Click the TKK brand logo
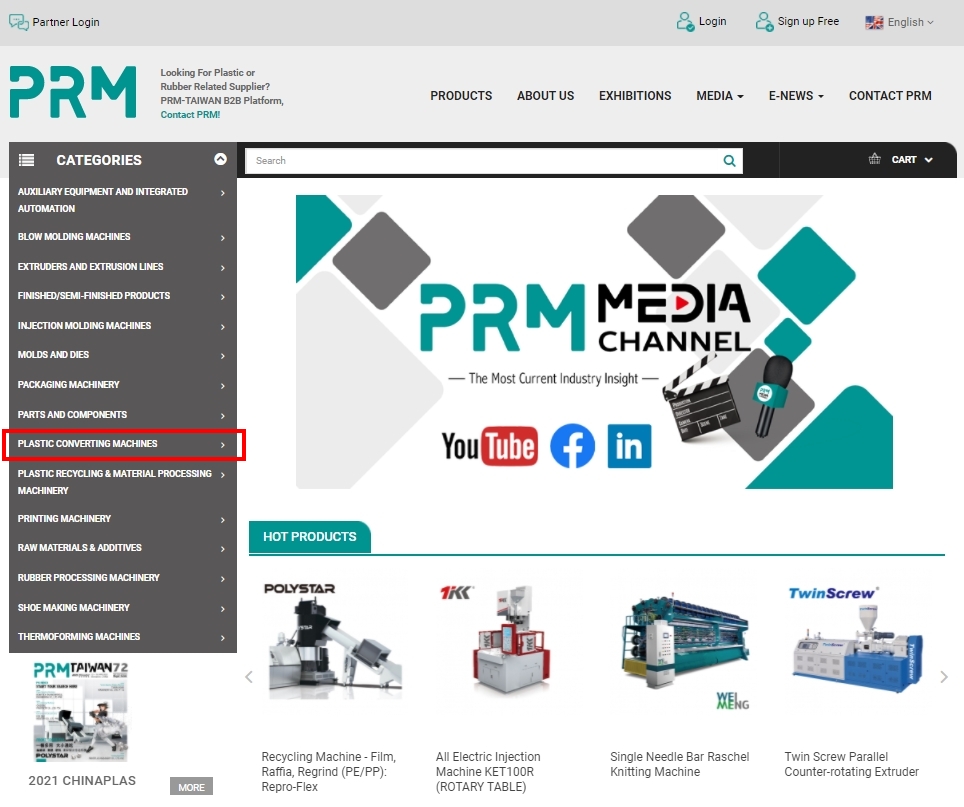The image size is (964, 807). (x=457, y=592)
